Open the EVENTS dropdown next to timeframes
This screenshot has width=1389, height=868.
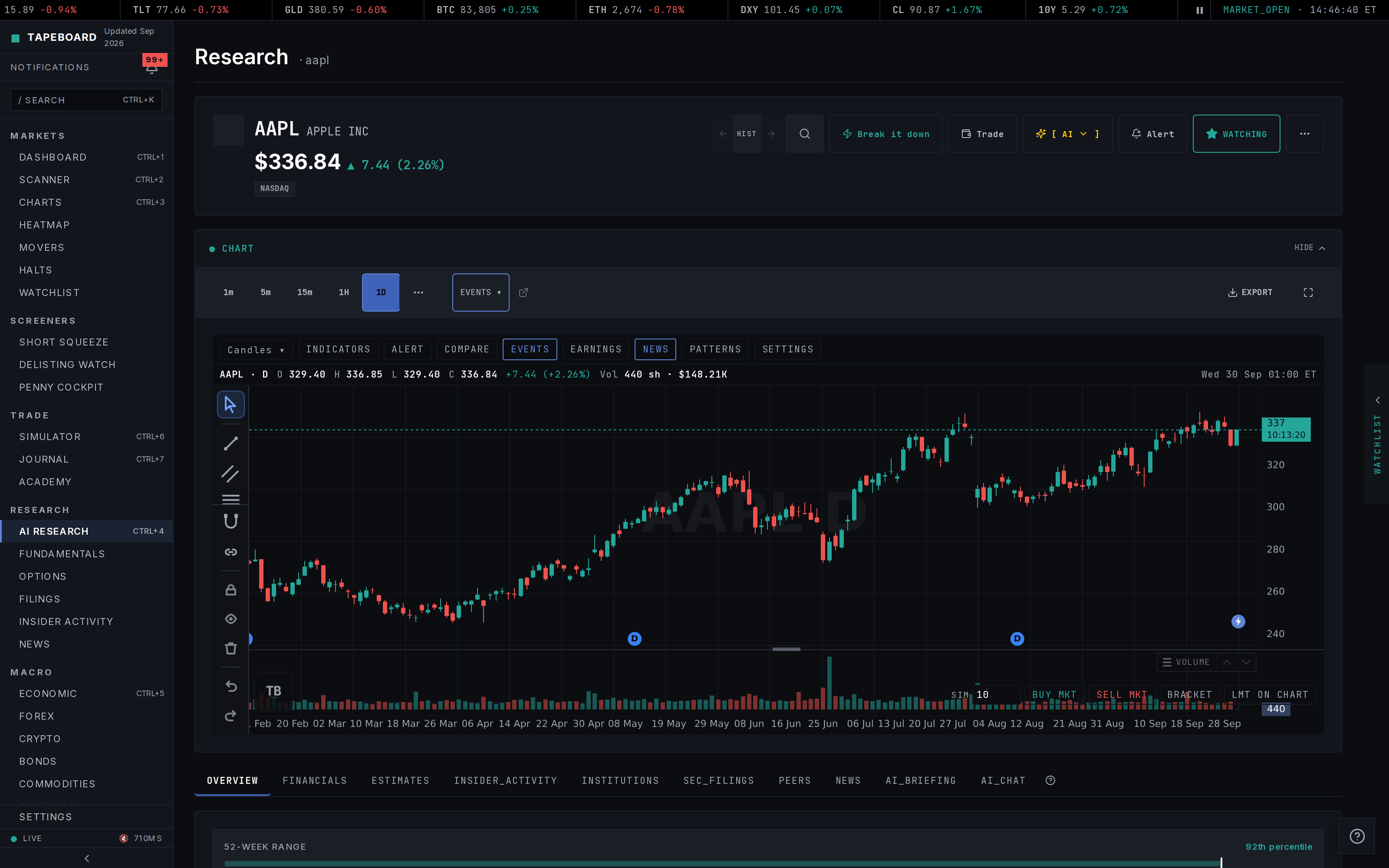pyautogui.click(x=481, y=293)
